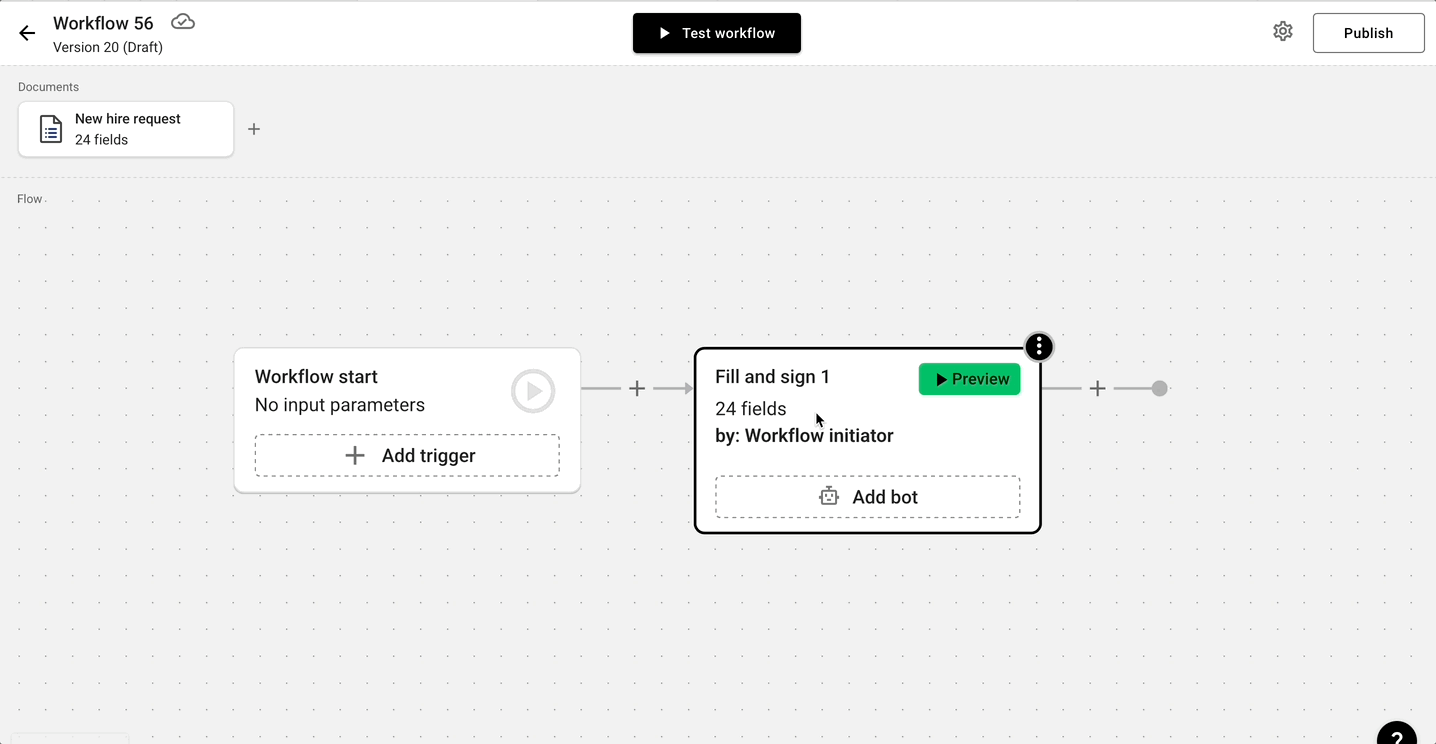Click the green Preview button
The height and width of the screenshot is (744, 1436).
tap(970, 379)
